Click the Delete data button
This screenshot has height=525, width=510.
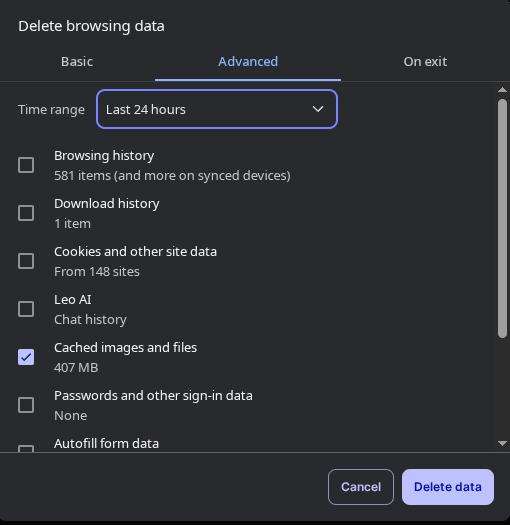(x=448, y=487)
